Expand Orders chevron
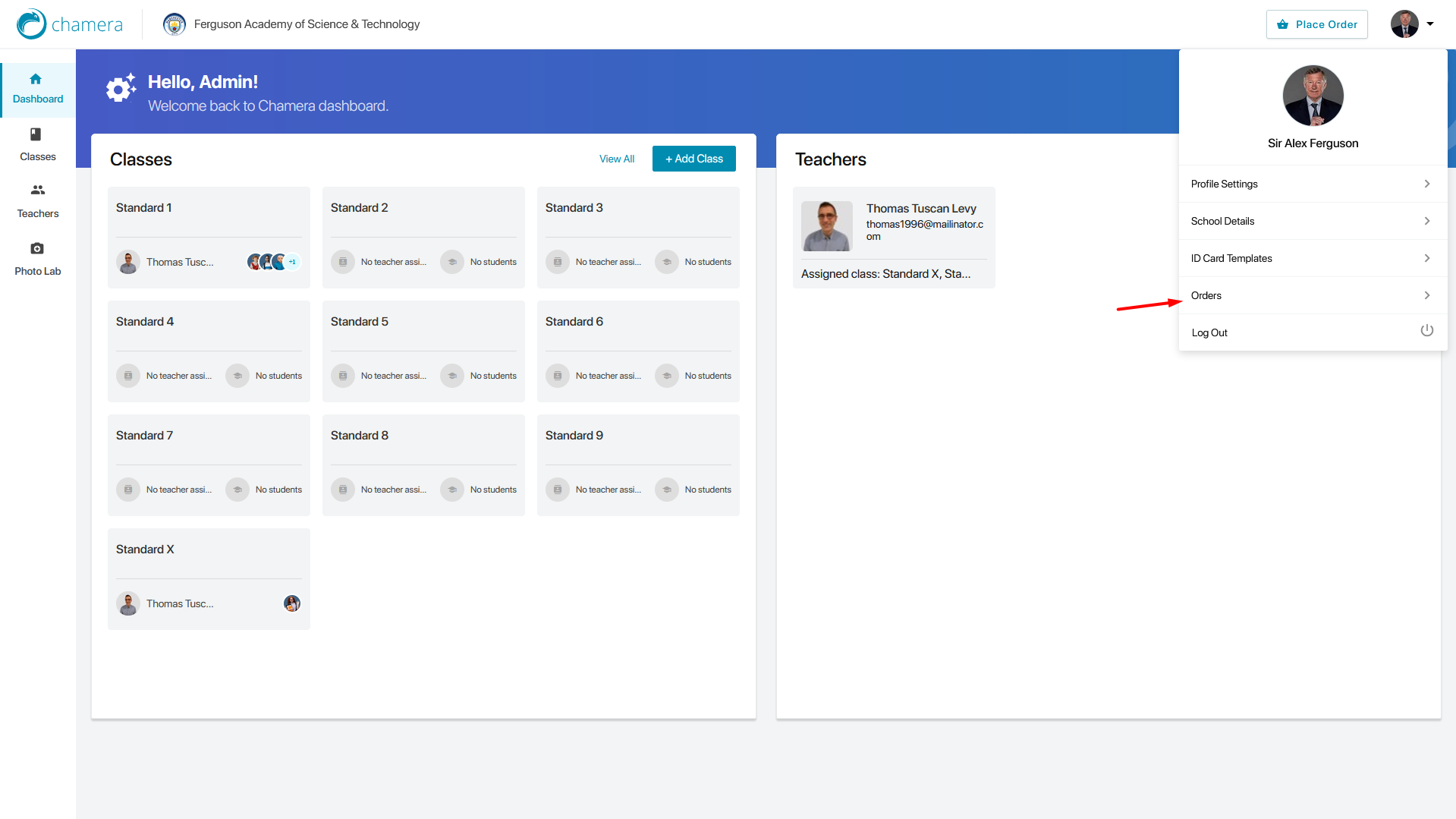The image size is (1456, 819). [x=1427, y=295]
